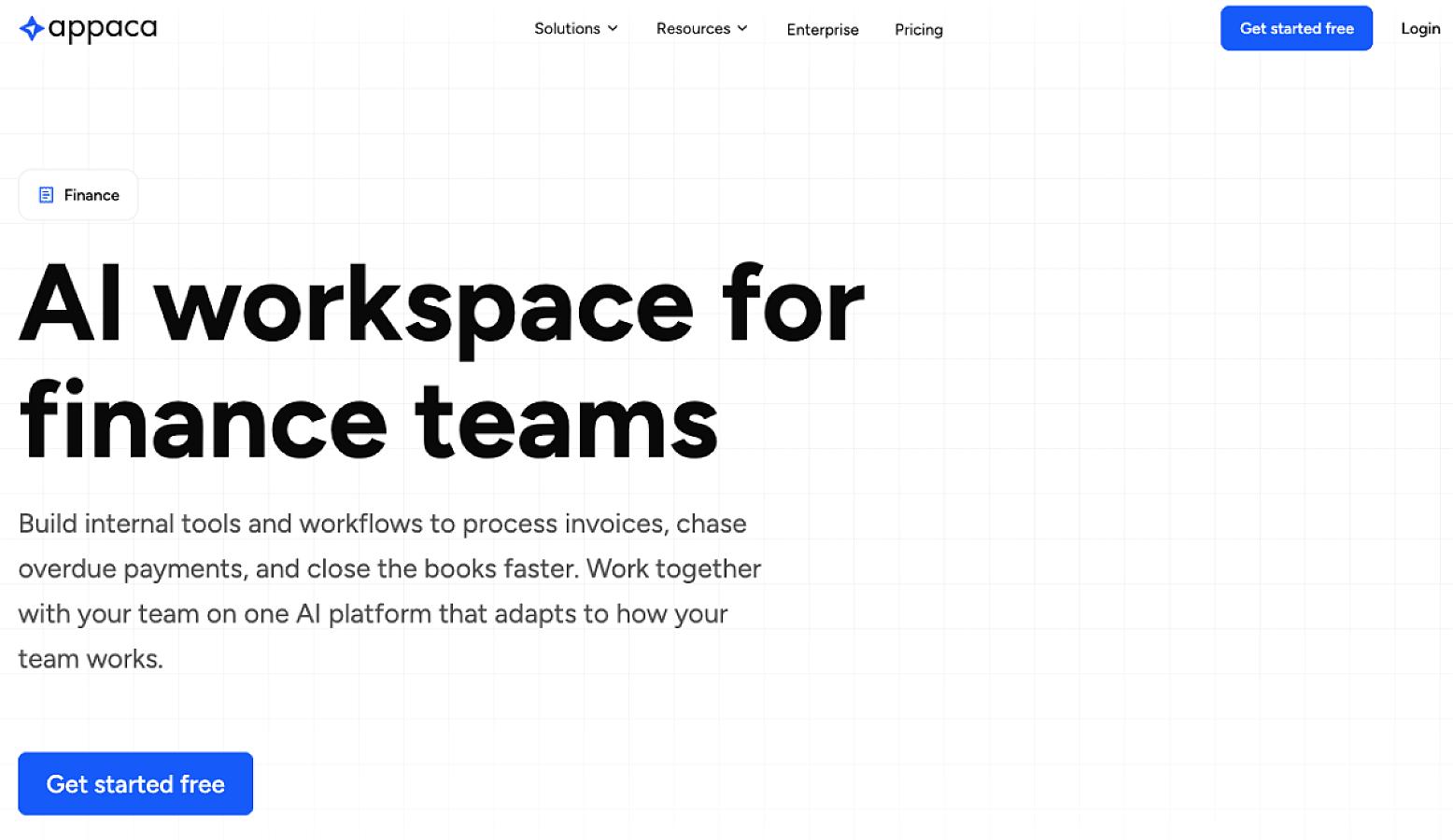
Task: Expand the Solutions dropdown chevron
Action: (x=613, y=29)
